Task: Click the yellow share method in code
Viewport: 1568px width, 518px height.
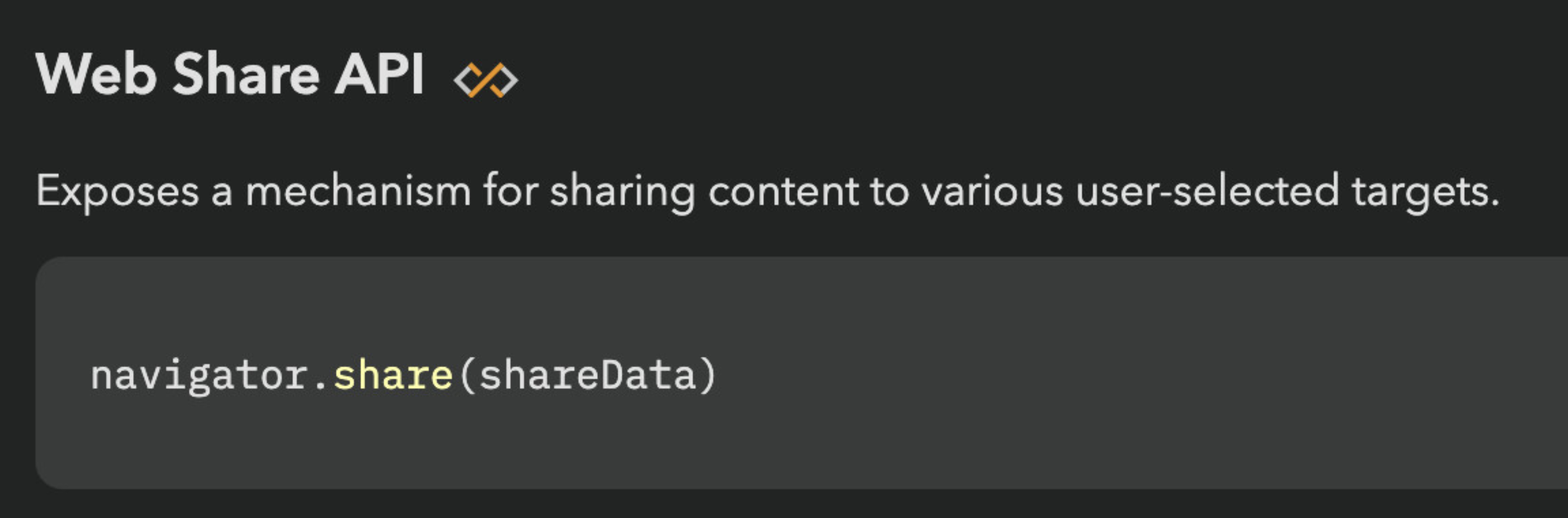Action: tap(393, 375)
